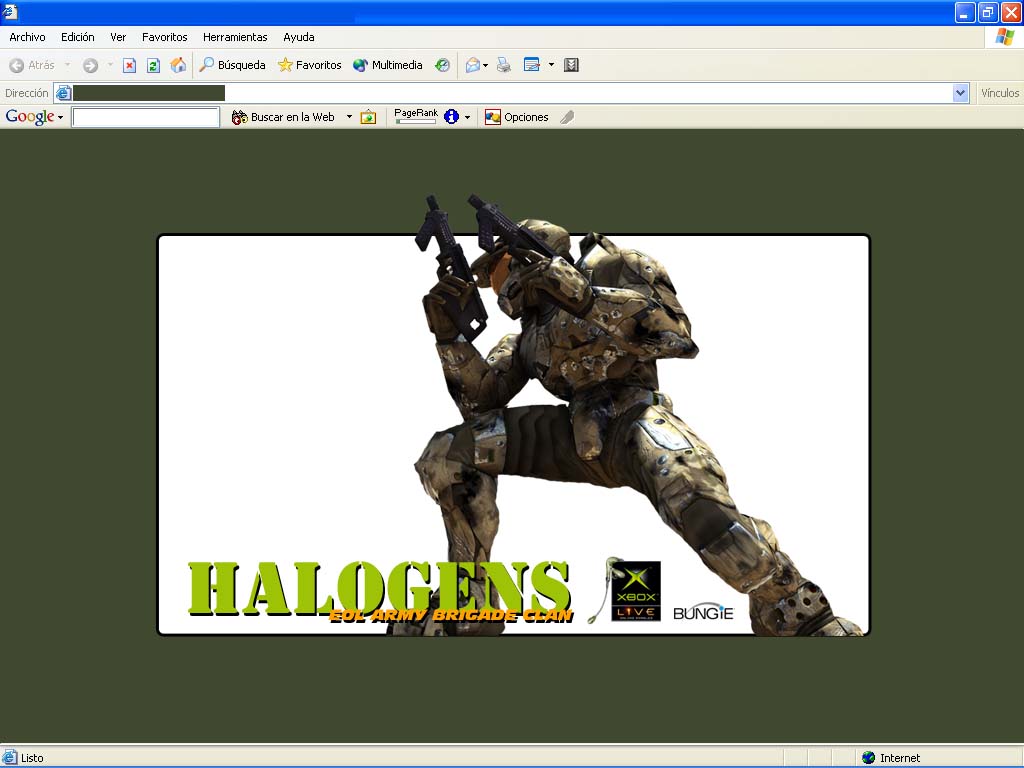Open the History icon in toolbar
This screenshot has width=1024, height=768.
(442, 65)
